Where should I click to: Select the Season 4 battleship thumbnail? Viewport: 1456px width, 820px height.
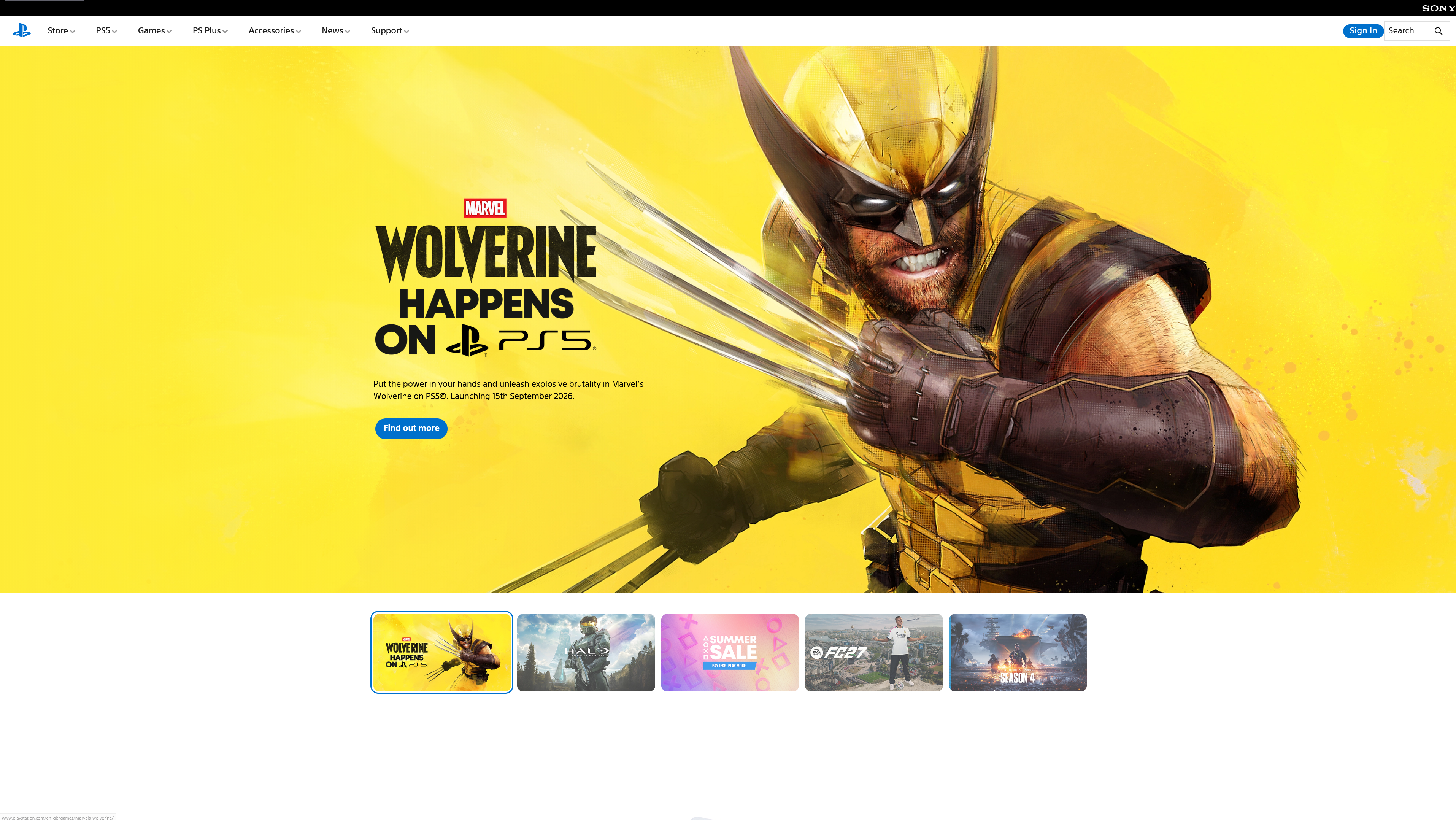(1018, 652)
